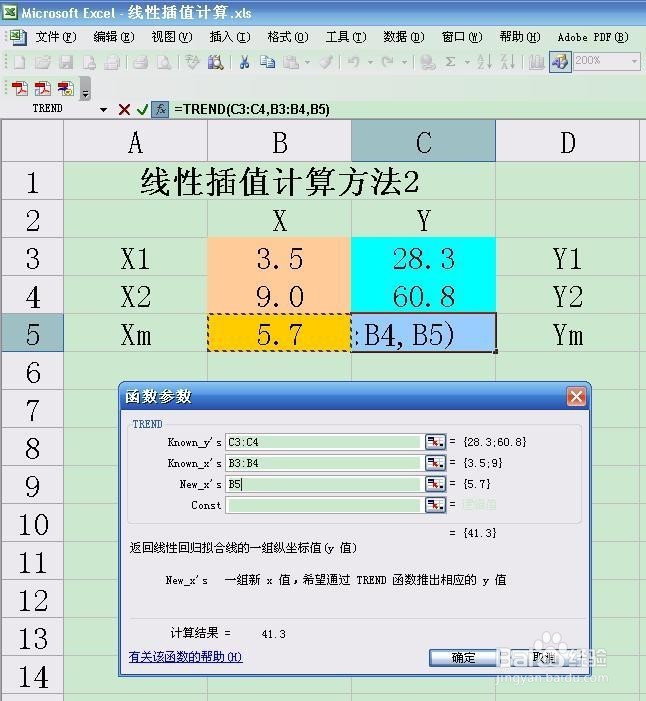Open the Adobe PDF(B) menu
Image resolution: width=646 pixels, height=701 pixels.
click(593, 37)
